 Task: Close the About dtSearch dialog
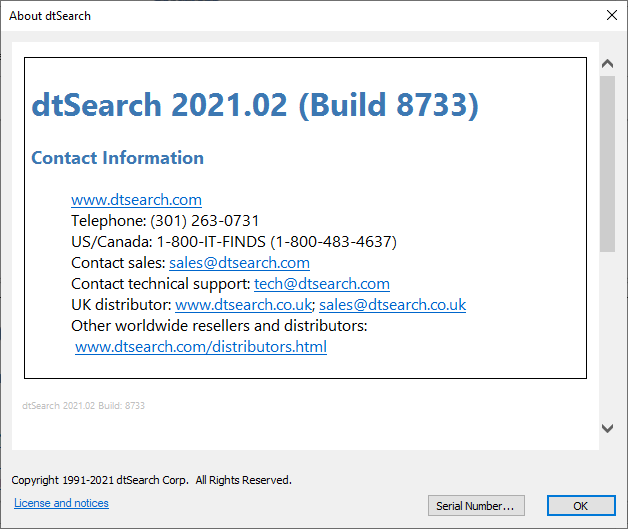612,16
